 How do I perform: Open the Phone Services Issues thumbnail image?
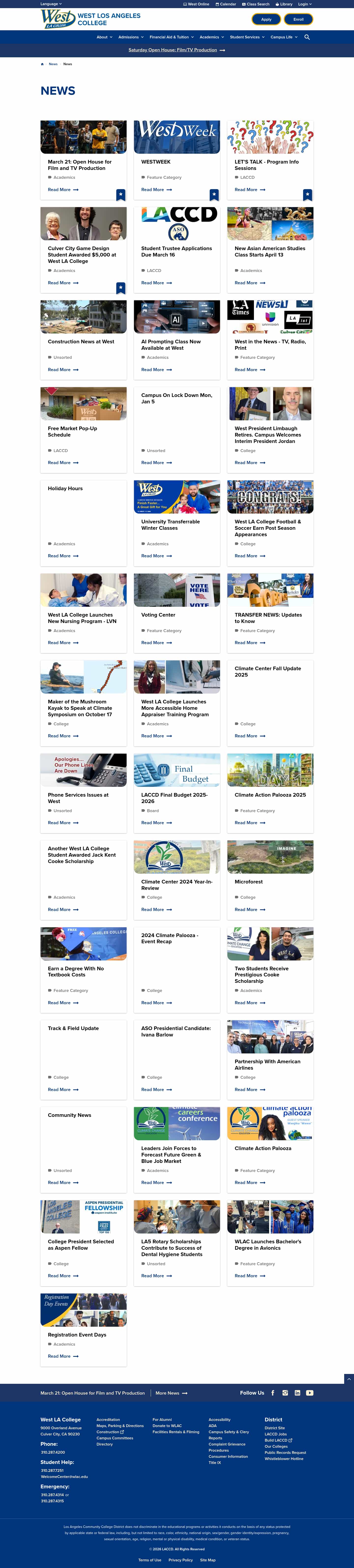click(x=84, y=770)
